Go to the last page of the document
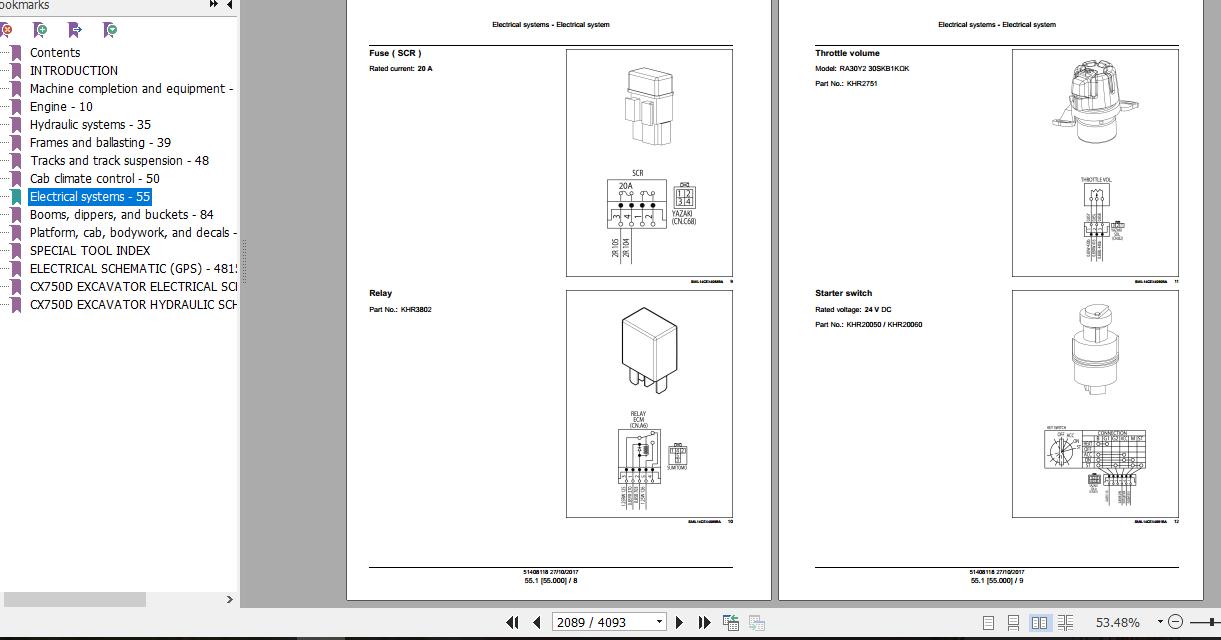The width and height of the screenshot is (1221, 640). point(703,622)
